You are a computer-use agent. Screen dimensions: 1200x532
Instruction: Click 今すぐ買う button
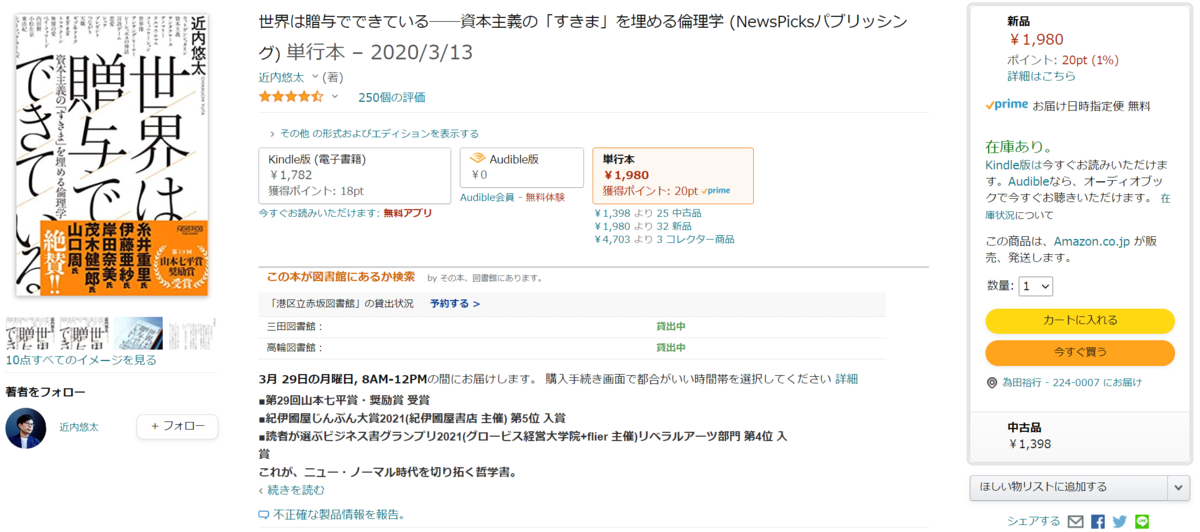click(1080, 352)
